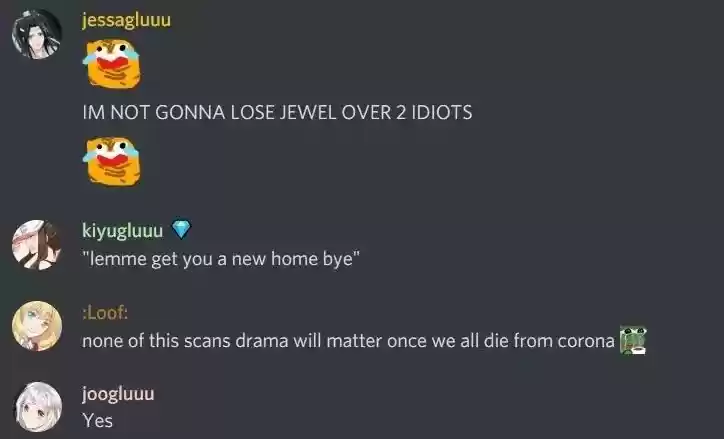Select the first crying-laughing emoji
The height and width of the screenshot is (439, 724).
[112, 64]
